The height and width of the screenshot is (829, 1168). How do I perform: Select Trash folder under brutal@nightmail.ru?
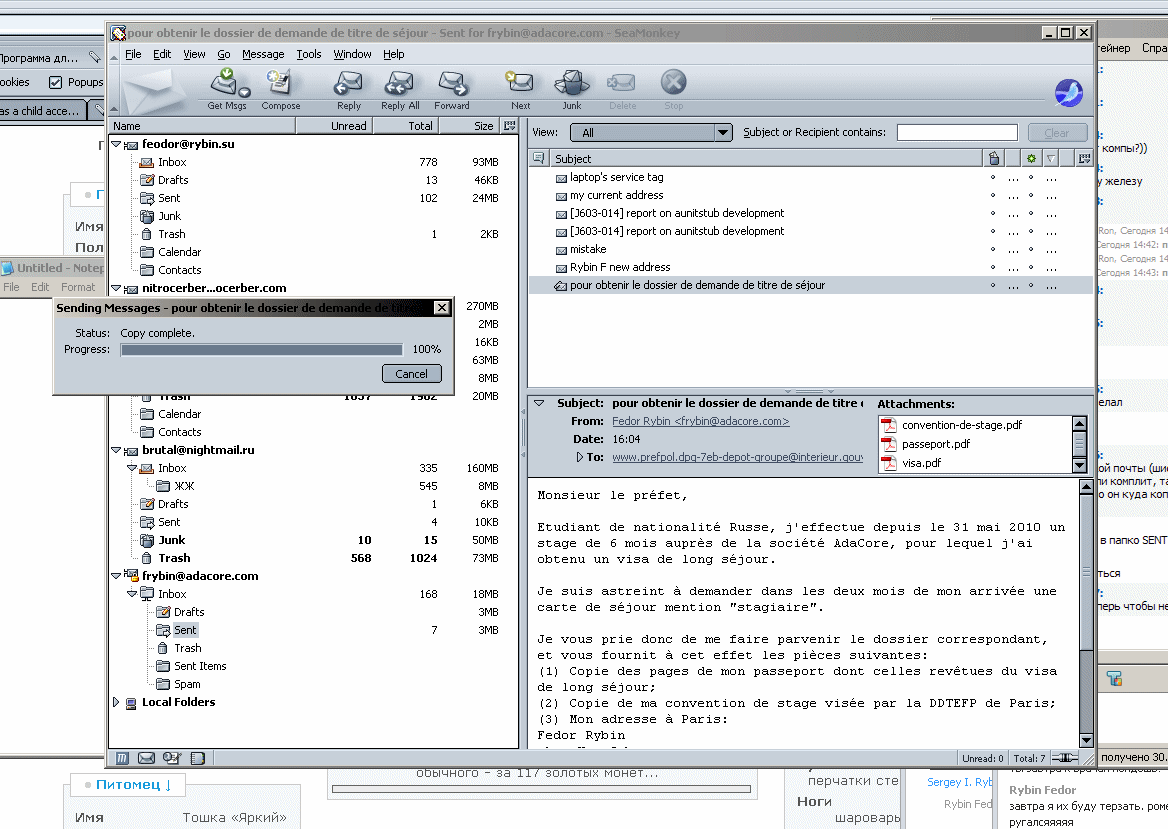tap(174, 558)
